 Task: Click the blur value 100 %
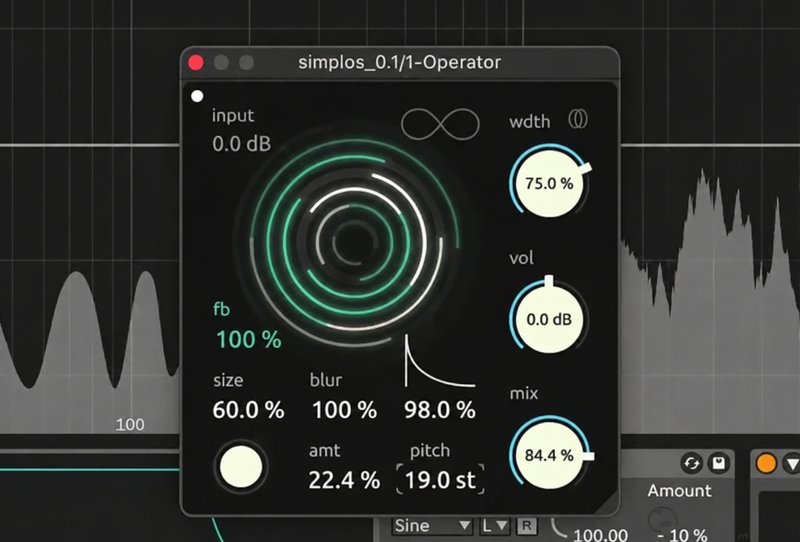click(x=344, y=410)
